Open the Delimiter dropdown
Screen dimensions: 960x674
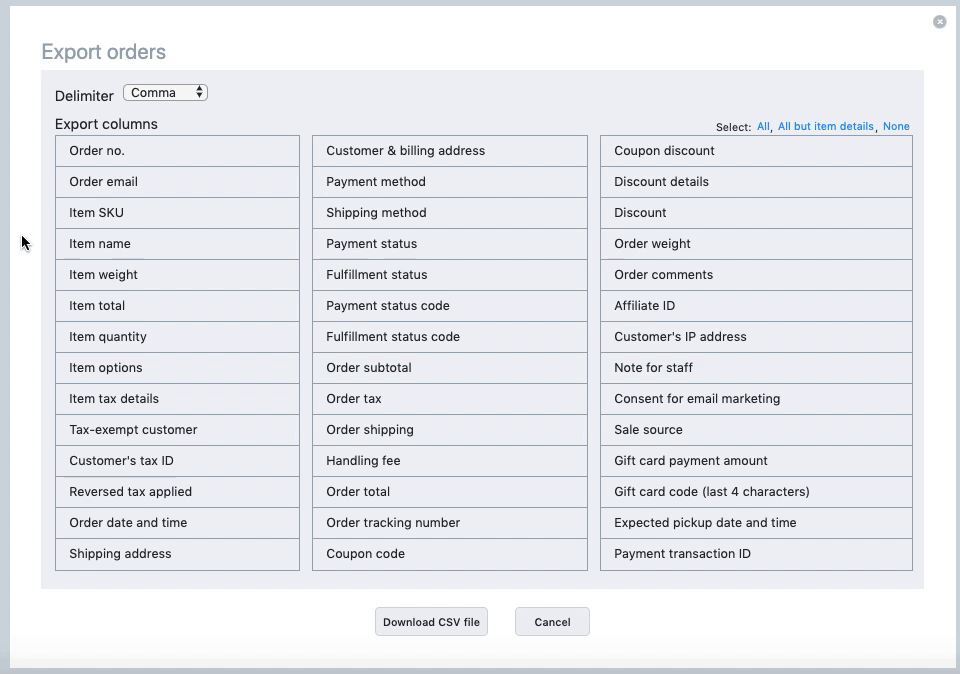click(x=165, y=92)
